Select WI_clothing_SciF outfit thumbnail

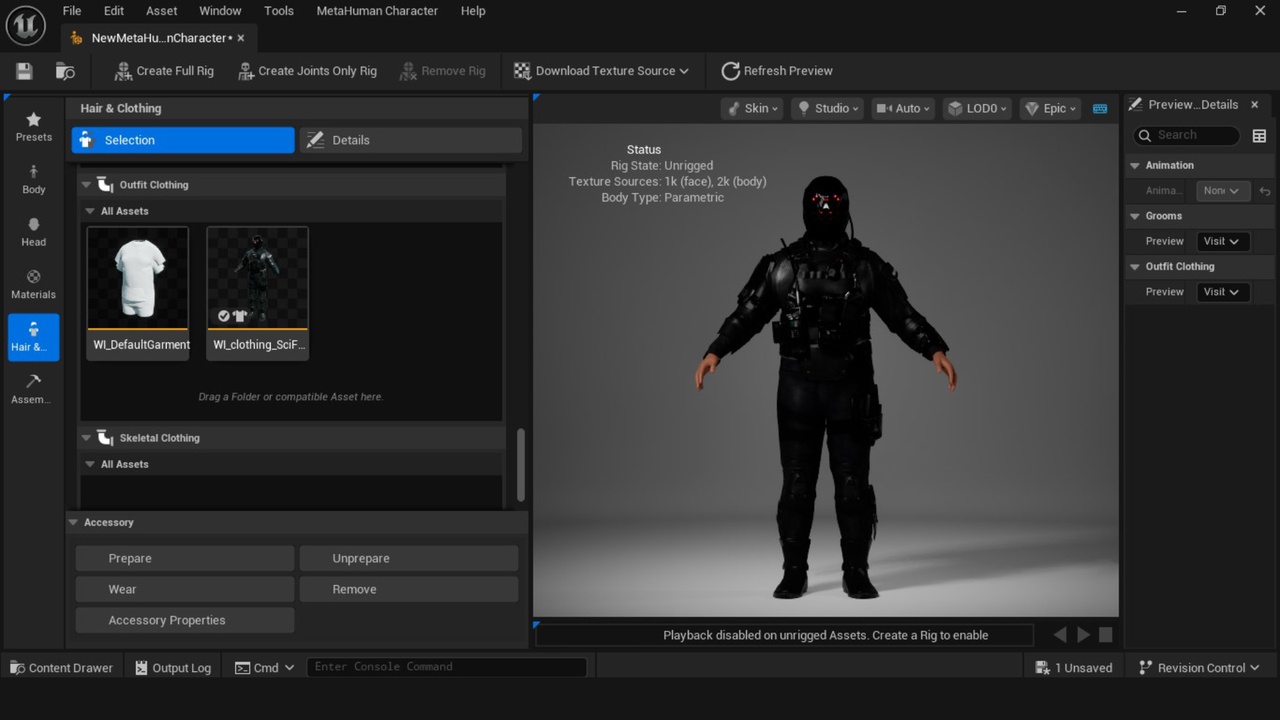pyautogui.click(x=258, y=292)
